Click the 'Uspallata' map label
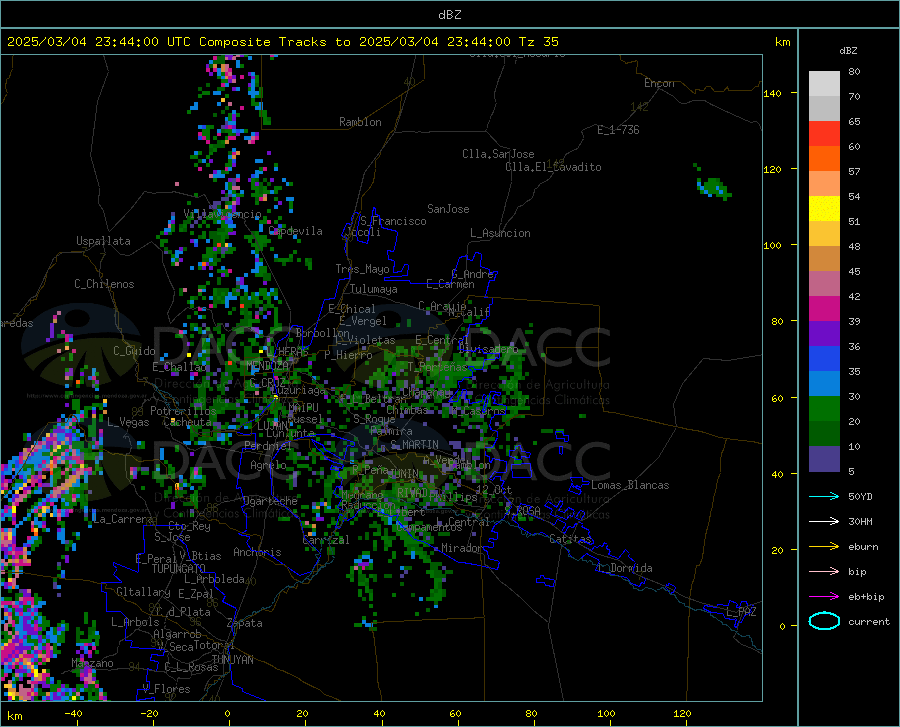This screenshot has width=900, height=727. point(103,241)
